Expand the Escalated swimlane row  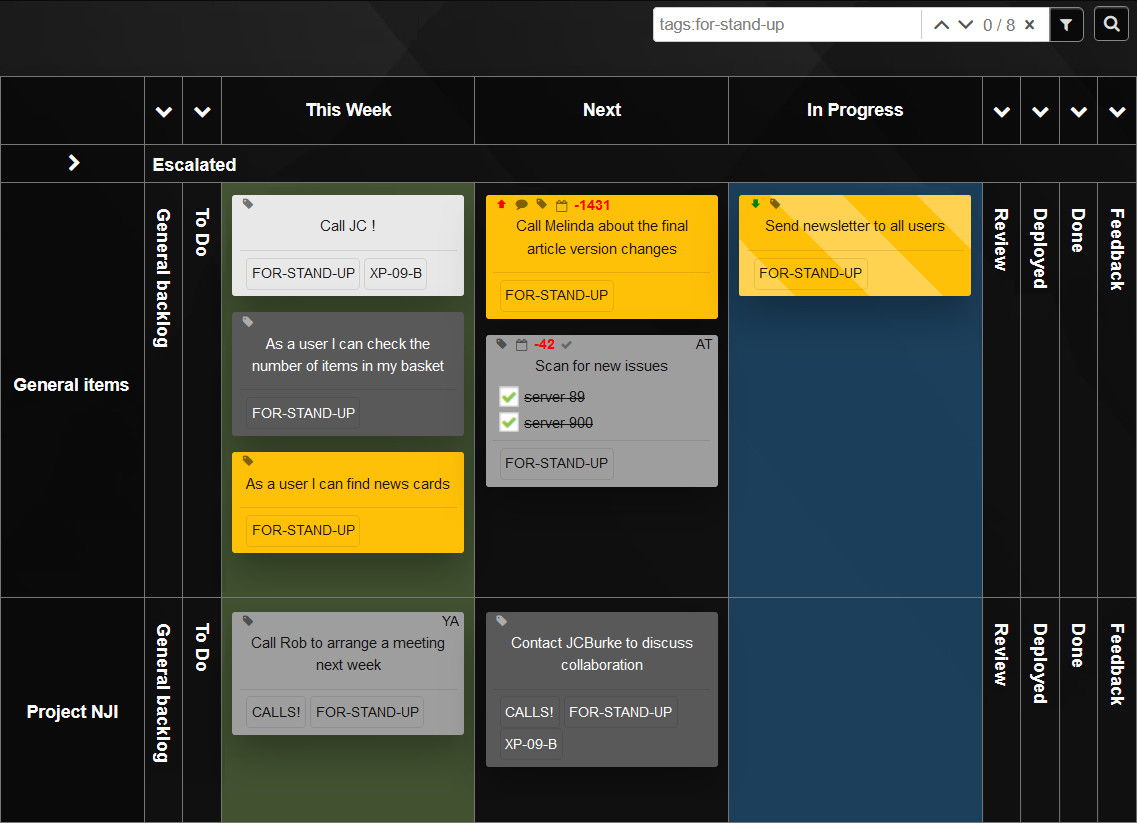tap(72, 163)
